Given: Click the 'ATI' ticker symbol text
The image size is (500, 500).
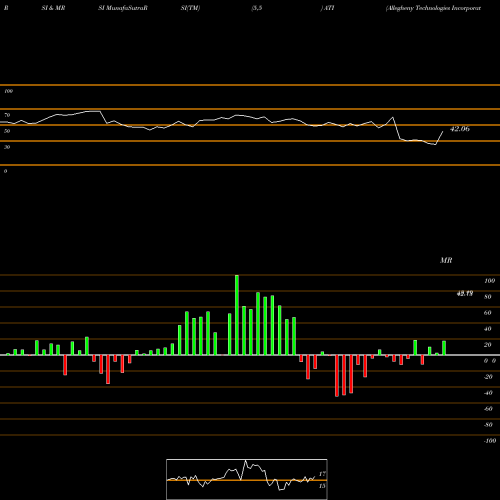Looking at the screenshot, I should 329,8.
